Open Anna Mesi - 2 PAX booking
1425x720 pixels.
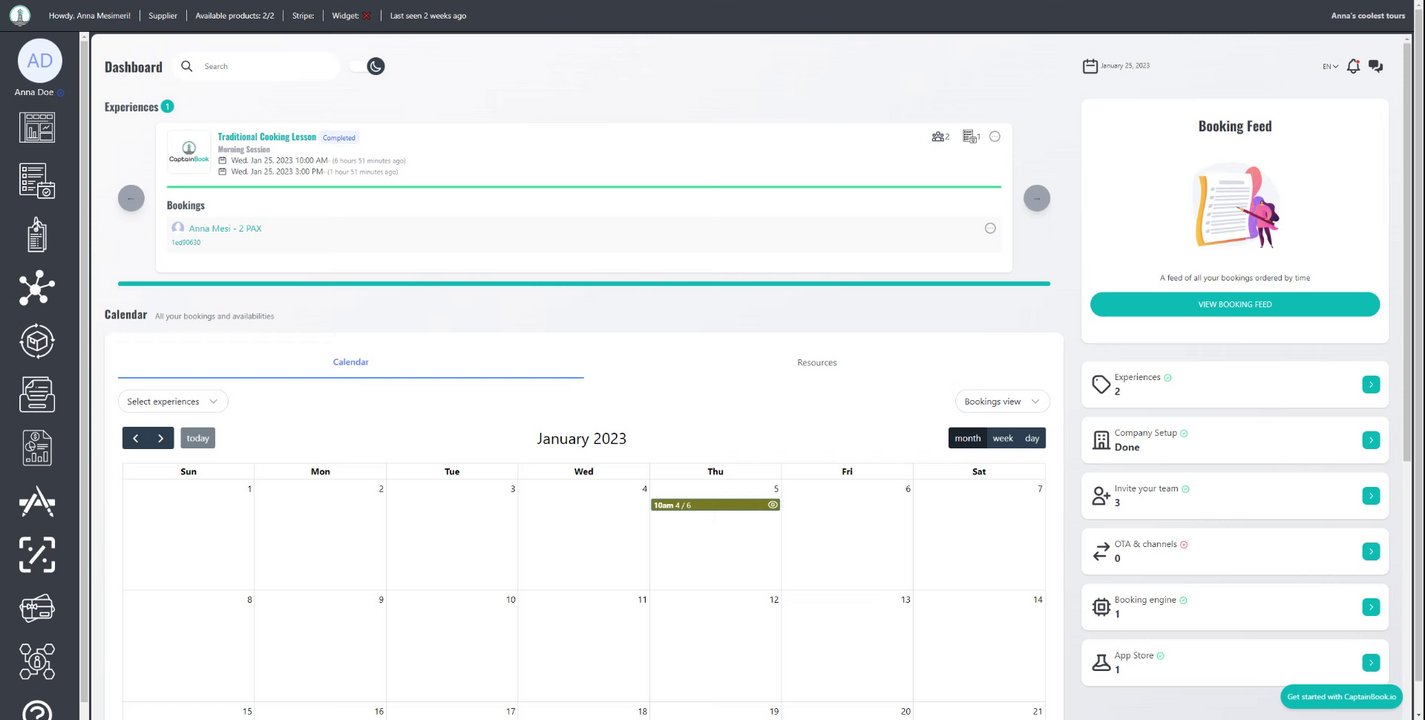coord(225,228)
